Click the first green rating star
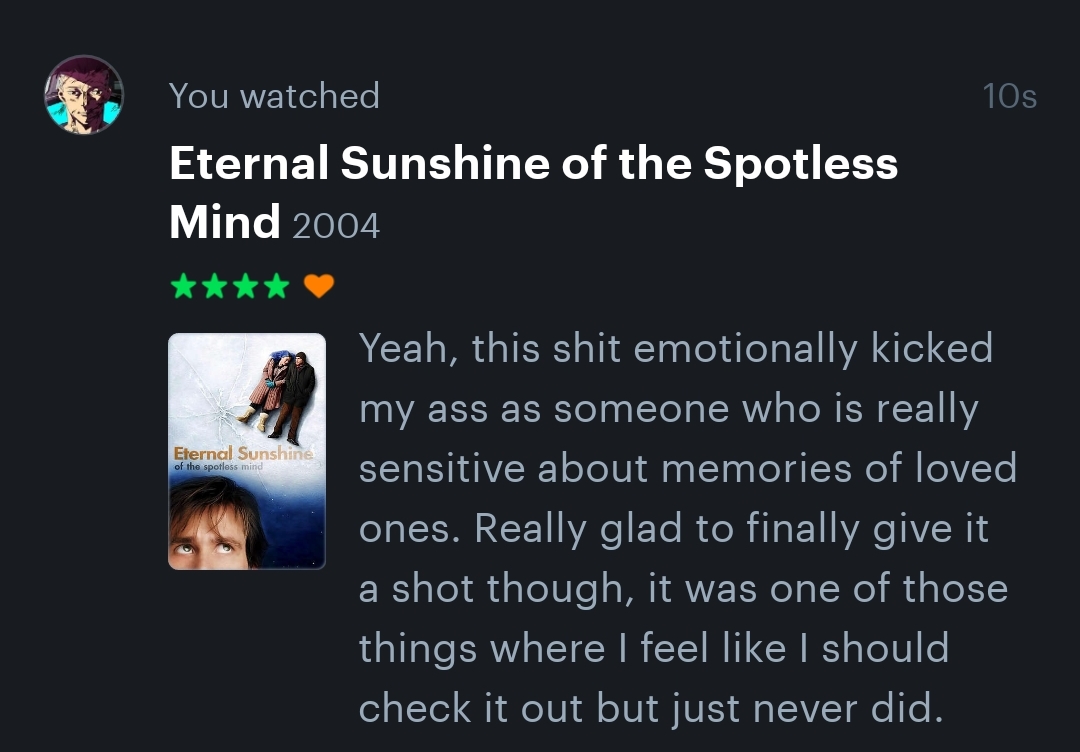 click(x=183, y=287)
